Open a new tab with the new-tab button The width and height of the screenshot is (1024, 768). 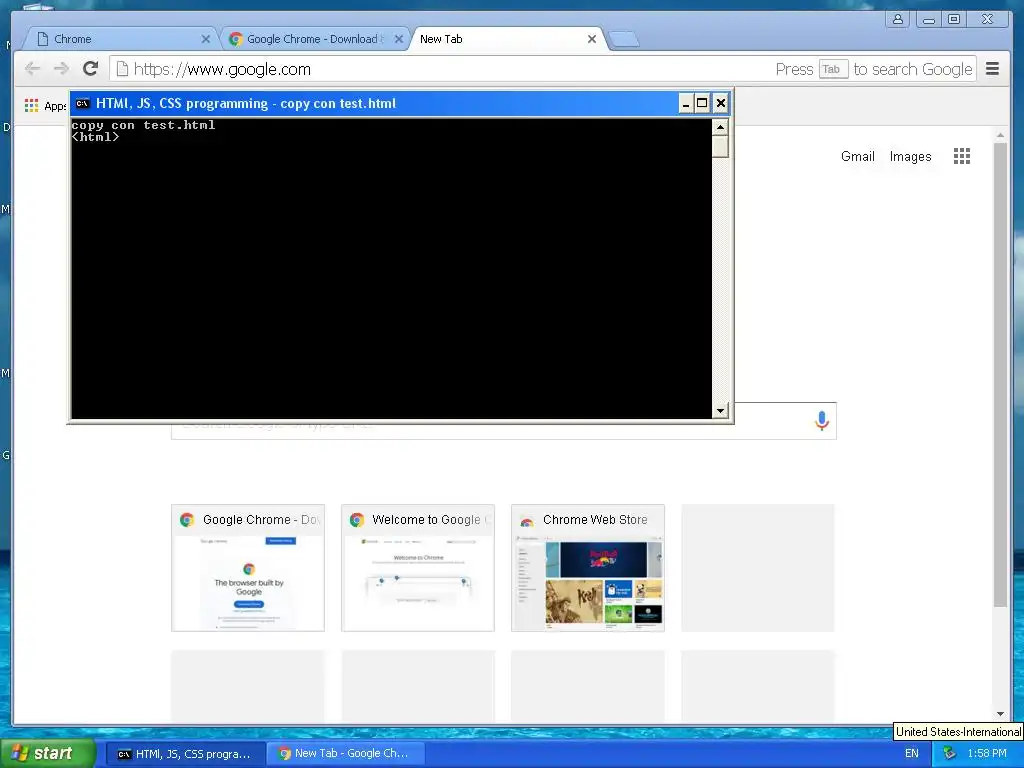[x=624, y=40]
